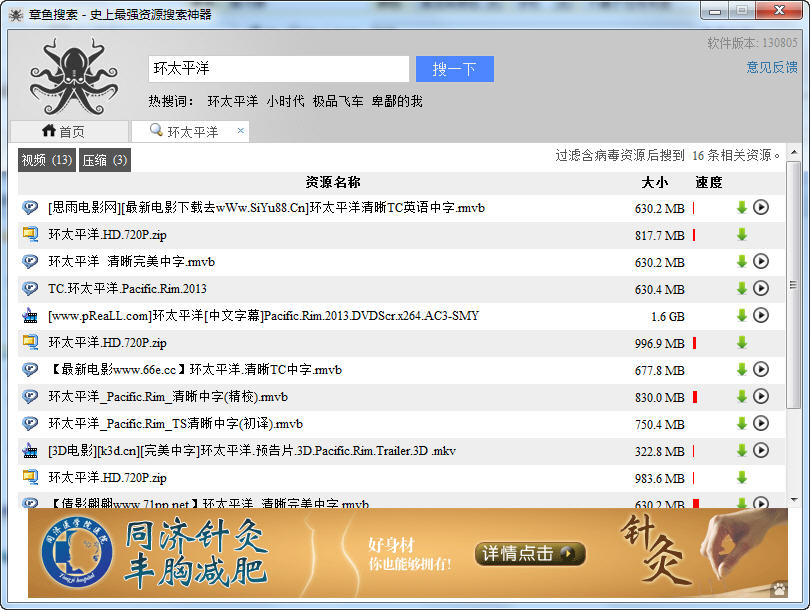810x610 pixels.
Task: Filter results by 视频 (13)
Action: coord(47,160)
